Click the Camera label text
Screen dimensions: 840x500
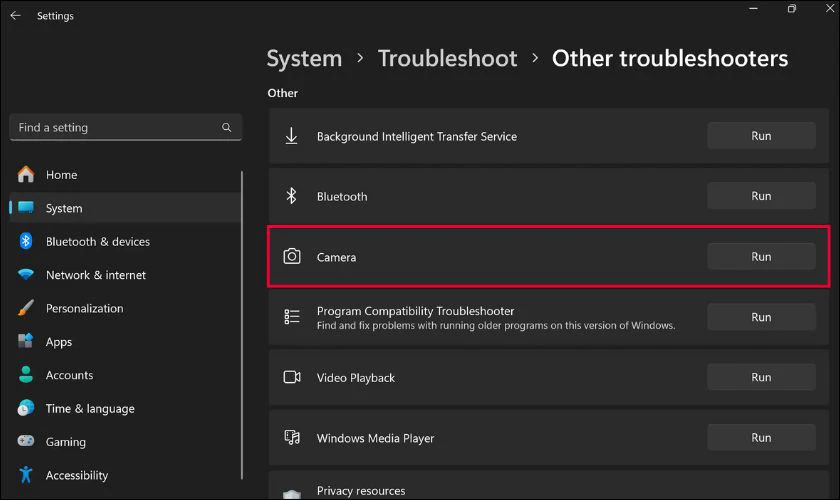click(x=336, y=257)
